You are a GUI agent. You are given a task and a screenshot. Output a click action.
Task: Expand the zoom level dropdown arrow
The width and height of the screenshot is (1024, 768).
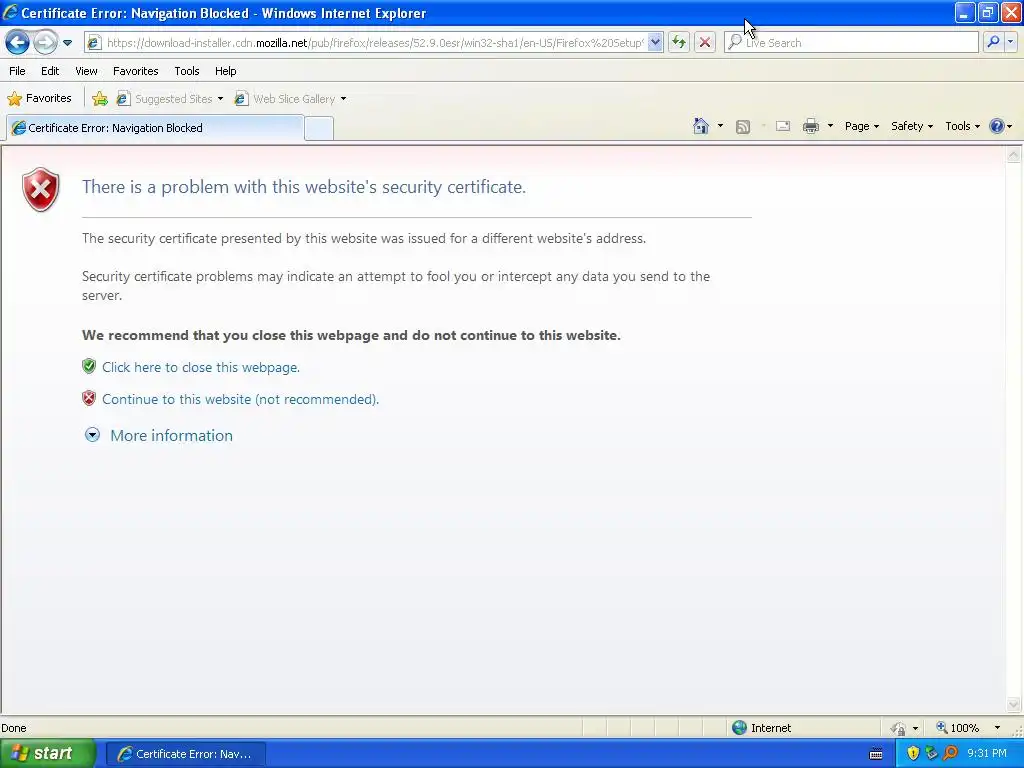click(997, 728)
